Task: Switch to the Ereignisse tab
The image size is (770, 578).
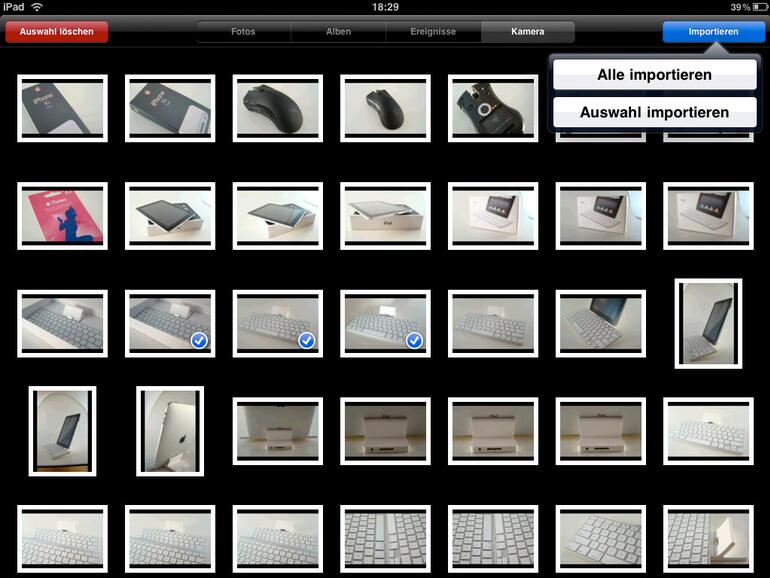Action: click(433, 31)
